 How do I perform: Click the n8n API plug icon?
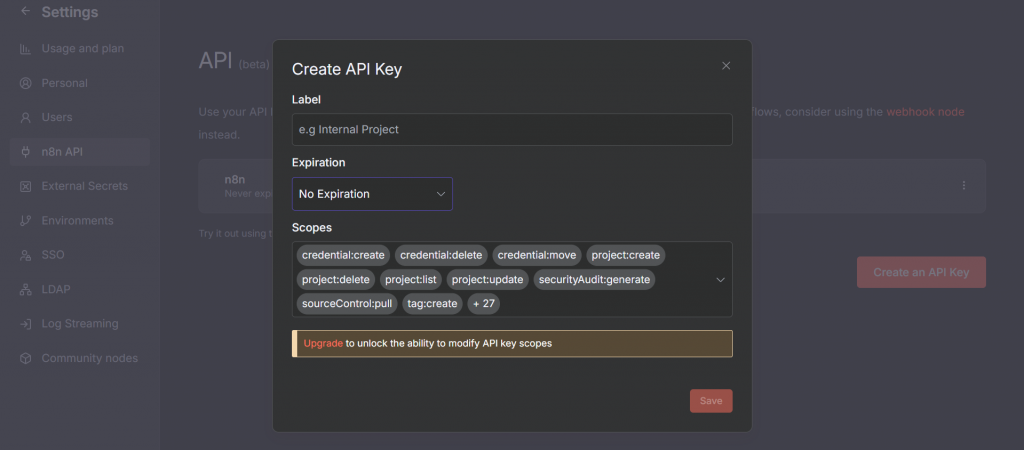click(x=25, y=152)
